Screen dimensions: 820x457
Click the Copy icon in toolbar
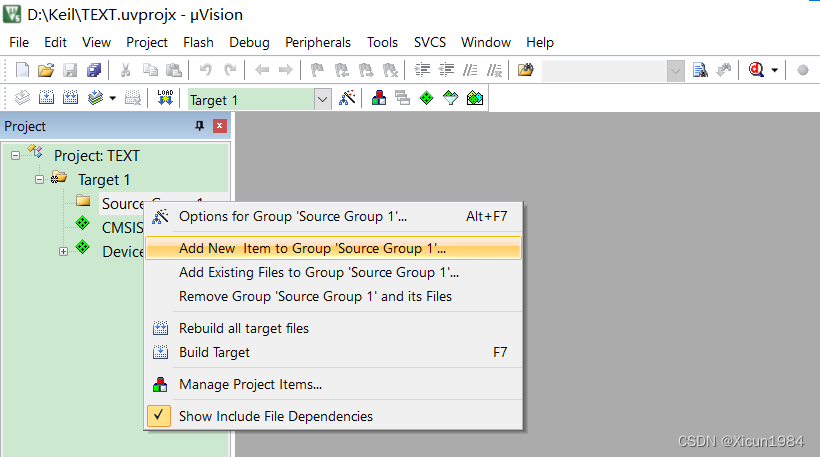(150, 70)
